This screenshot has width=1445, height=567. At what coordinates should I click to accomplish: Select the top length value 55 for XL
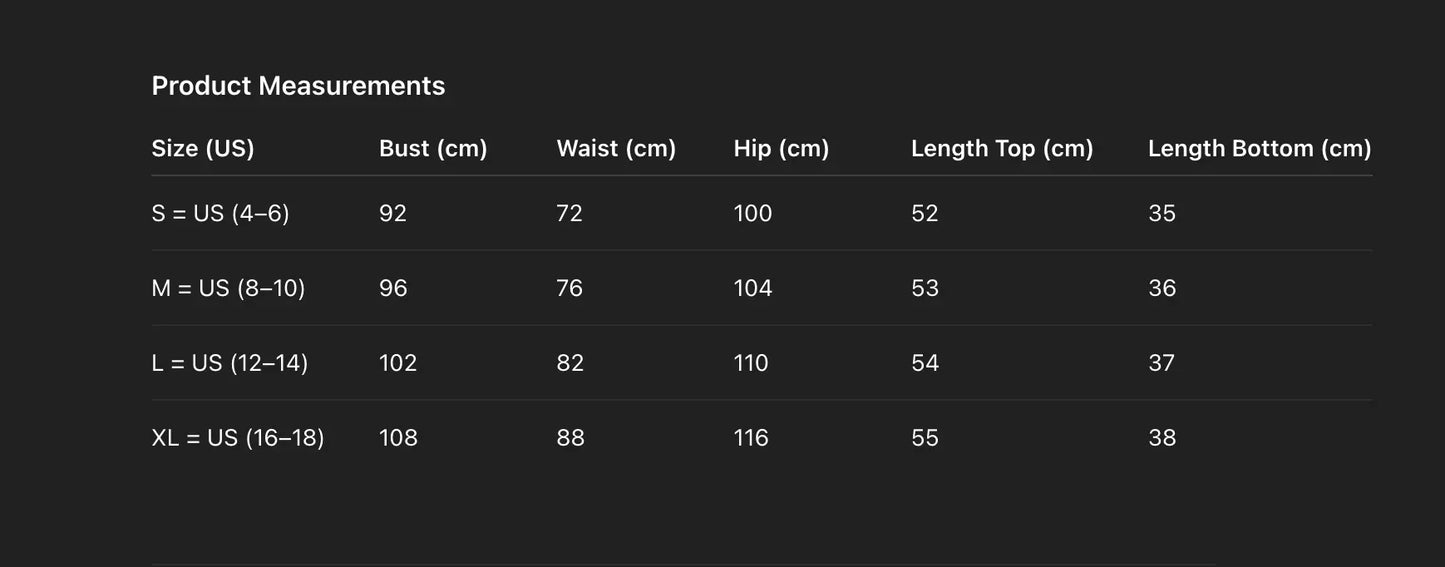coord(925,438)
